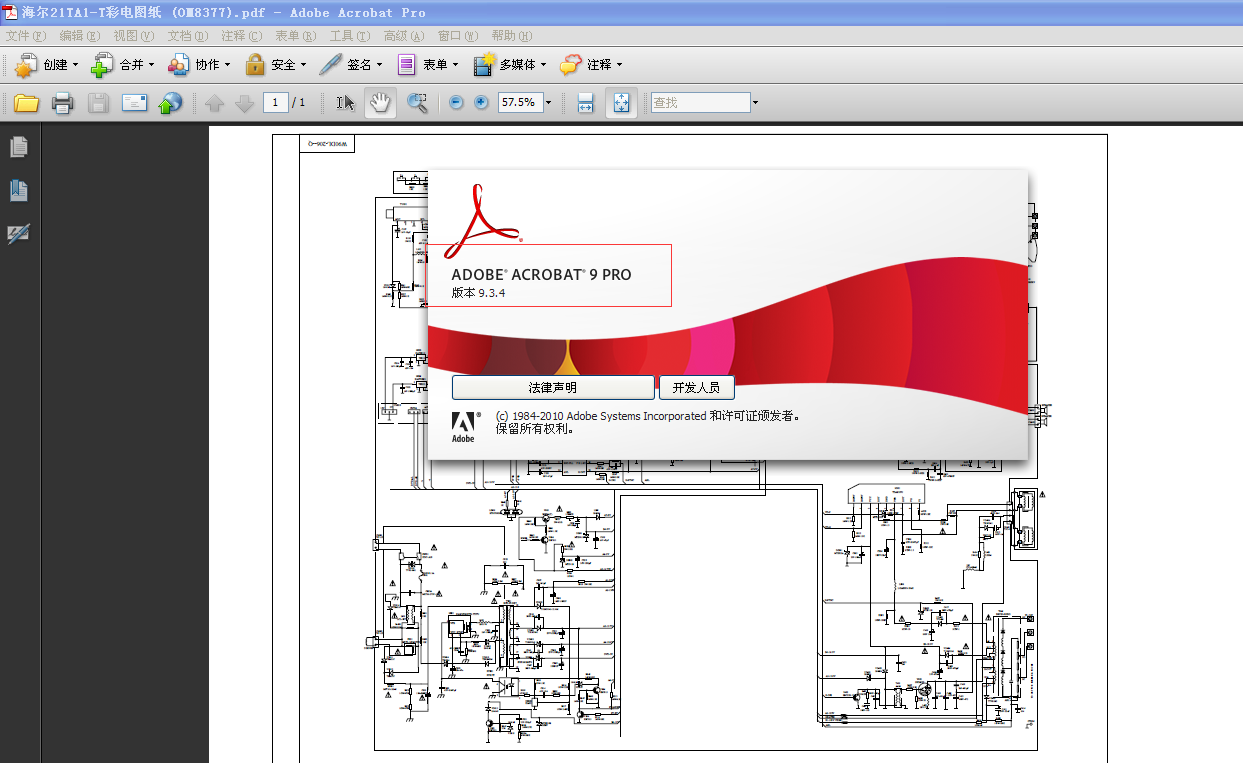Click the 法律声明 button

552,388
